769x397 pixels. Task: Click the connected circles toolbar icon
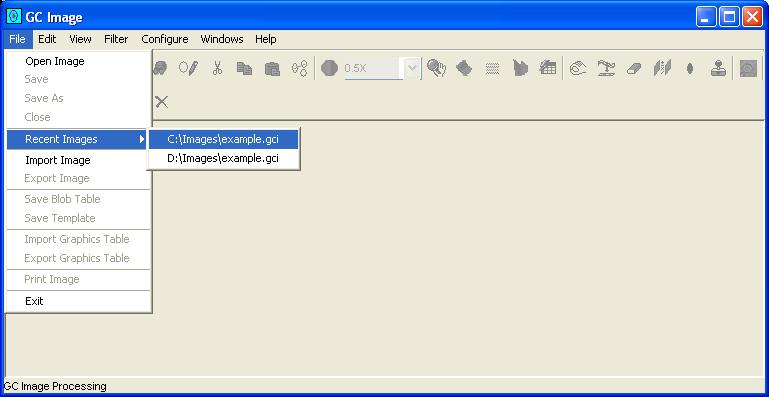(x=300, y=68)
